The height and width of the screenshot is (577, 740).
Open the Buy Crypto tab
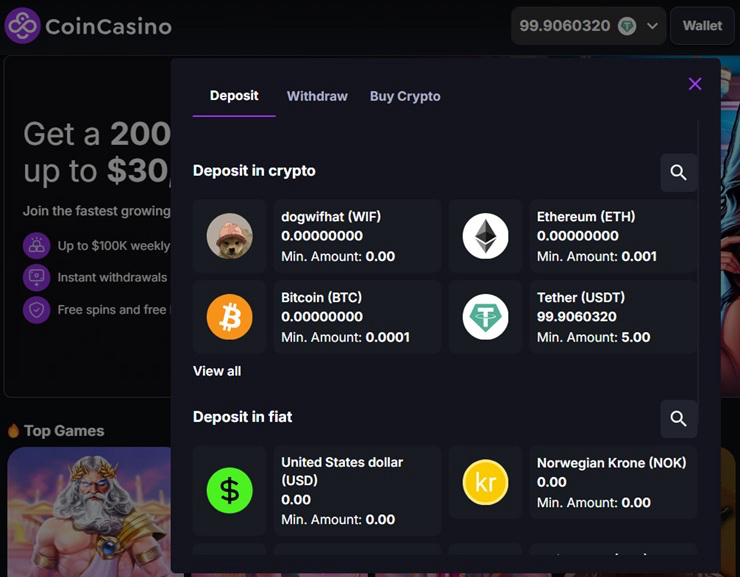point(405,96)
